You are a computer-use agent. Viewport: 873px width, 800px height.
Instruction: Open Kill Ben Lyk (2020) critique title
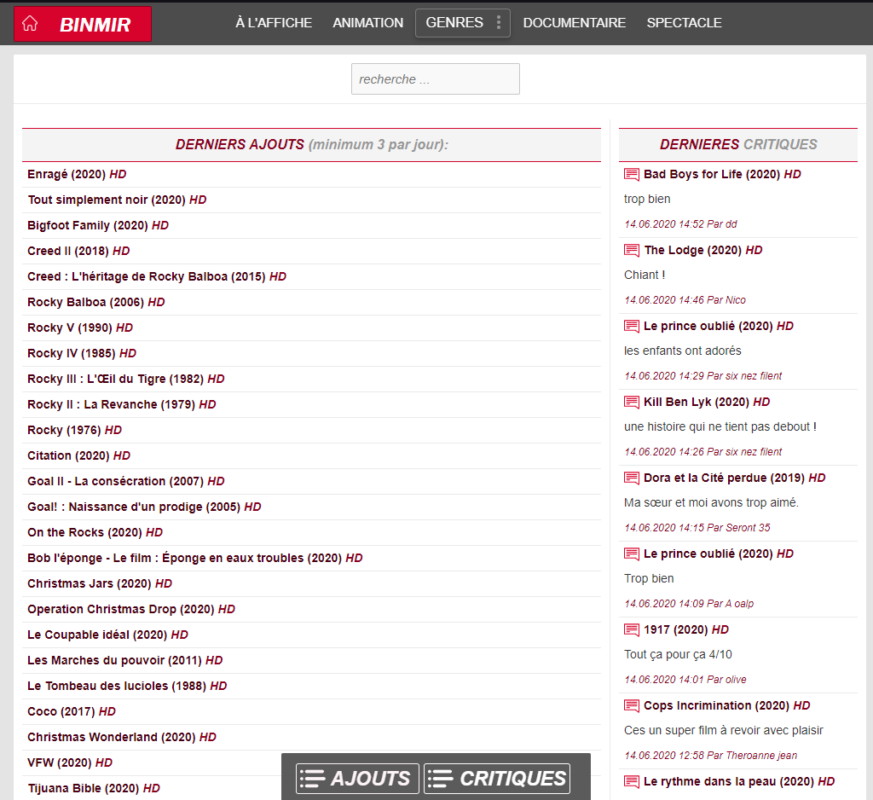click(707, 402)
